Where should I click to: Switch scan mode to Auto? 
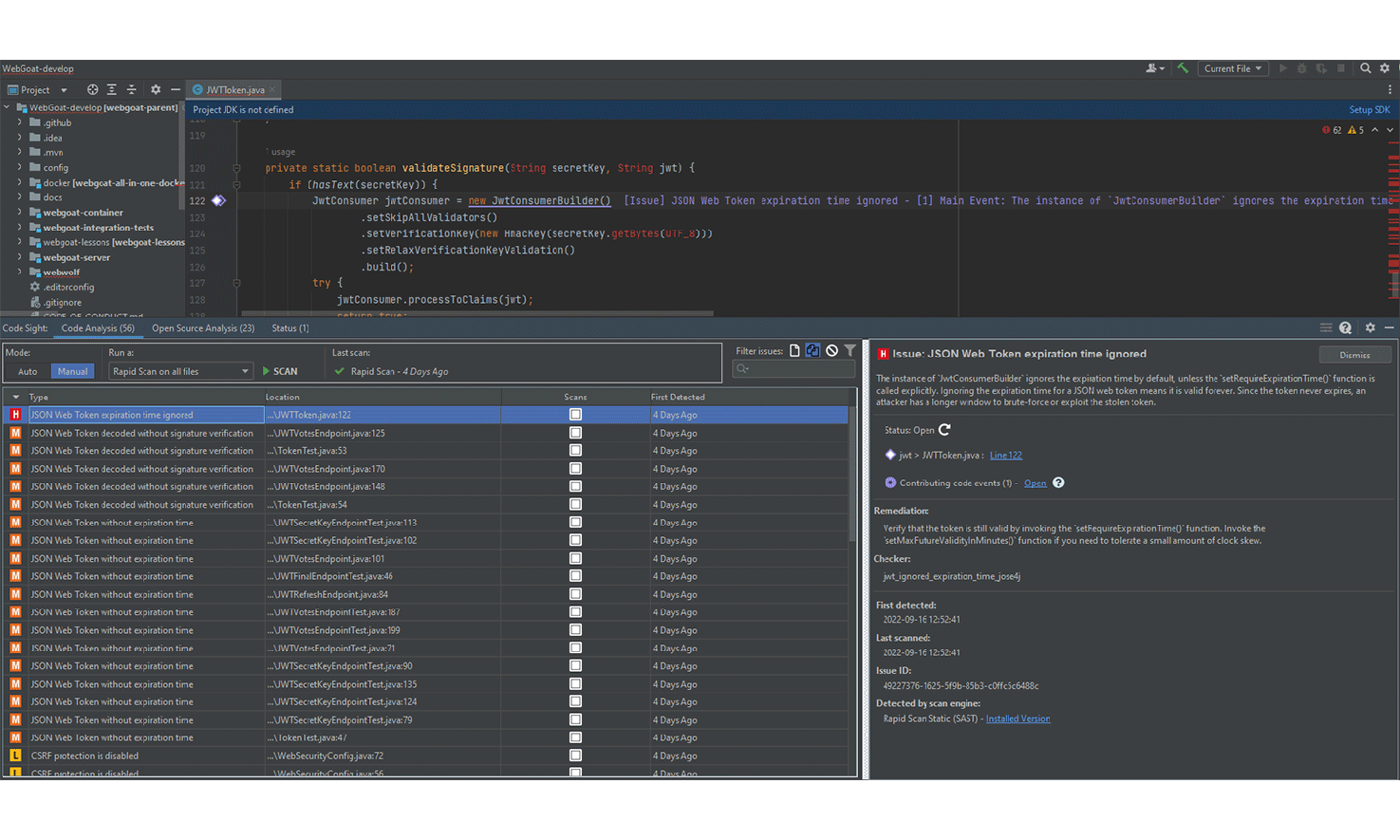(27, 371)
